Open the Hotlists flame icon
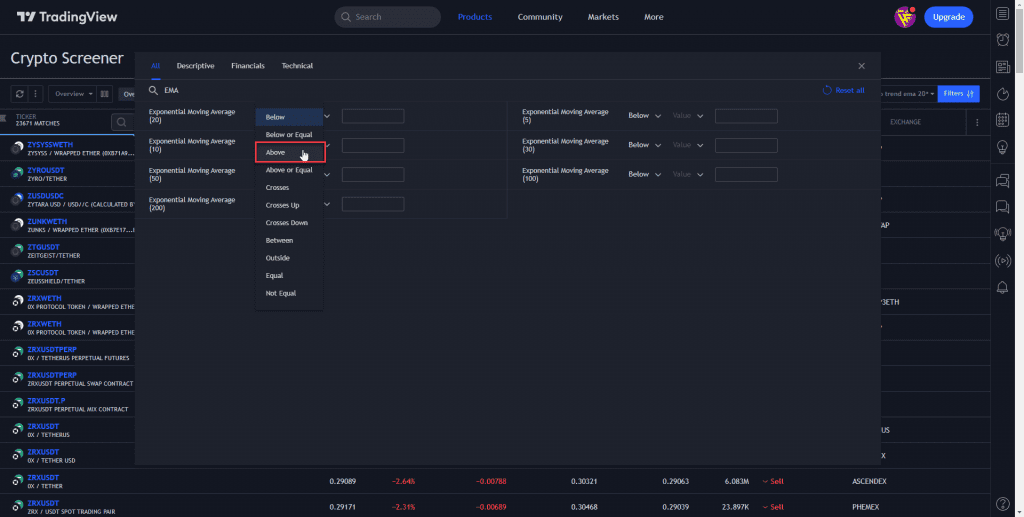This screenshot has height=517, width=1024. click(1002, 94)
